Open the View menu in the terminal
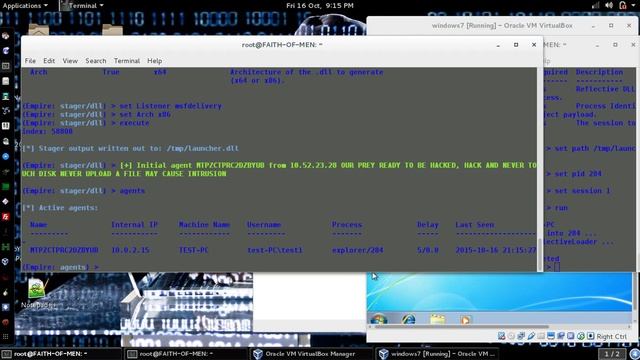Screen dimensions: 640x360 tap(70, 61)
